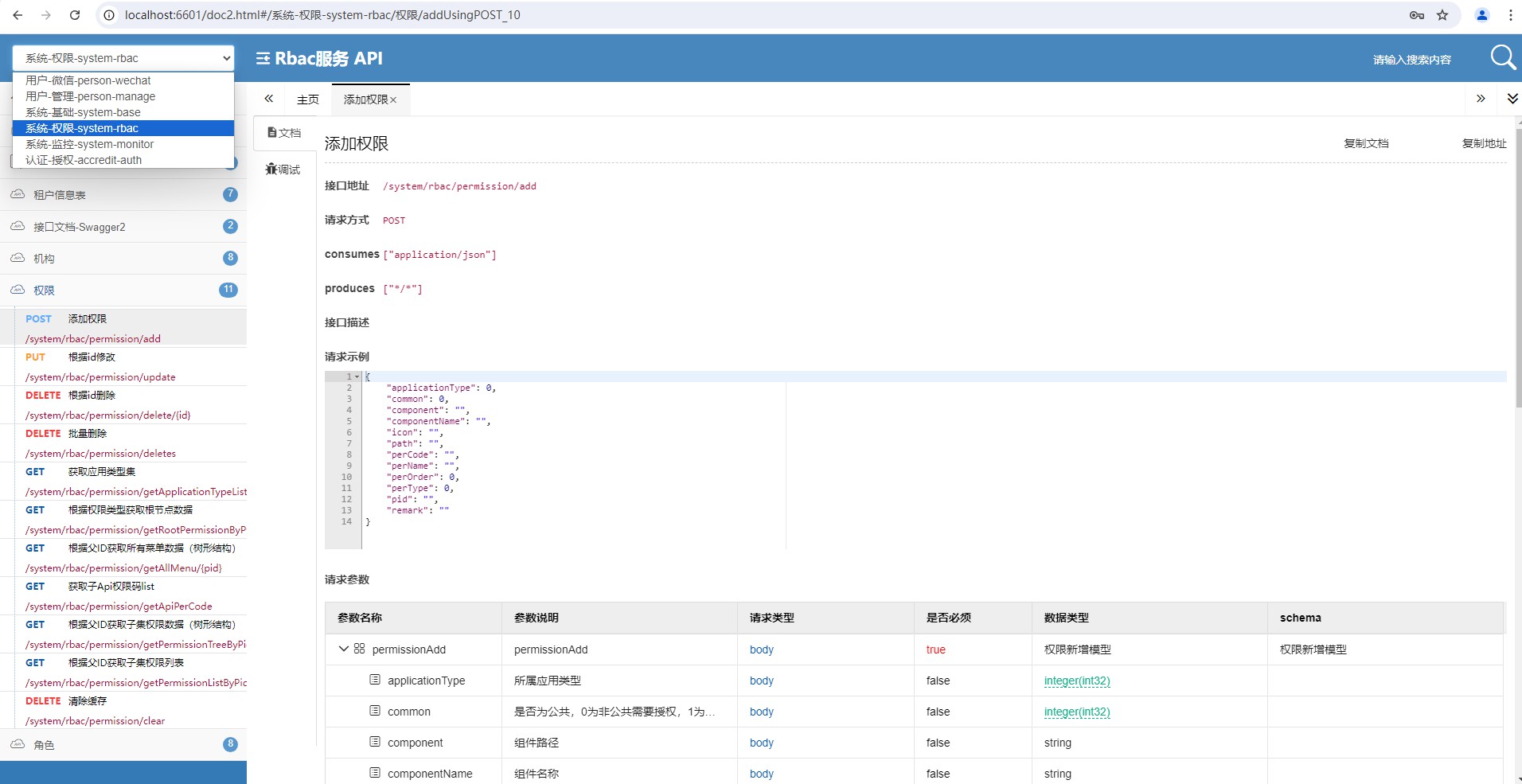Image resolution: width=1522 pixels, height=784 pixels.
Task: Click 复制地址 button
Action: click(1484, 143)
